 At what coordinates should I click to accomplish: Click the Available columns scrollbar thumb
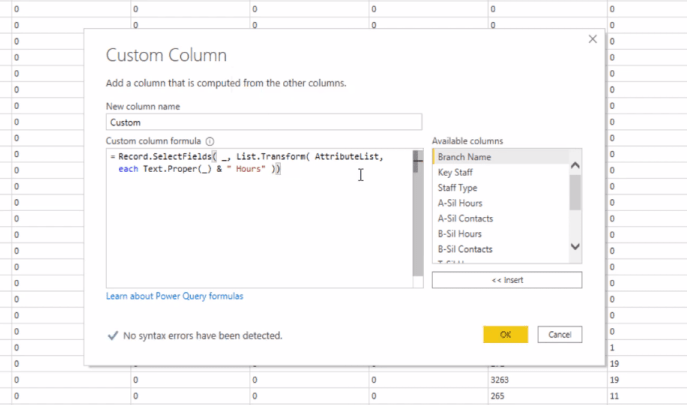tap(575, 192)
